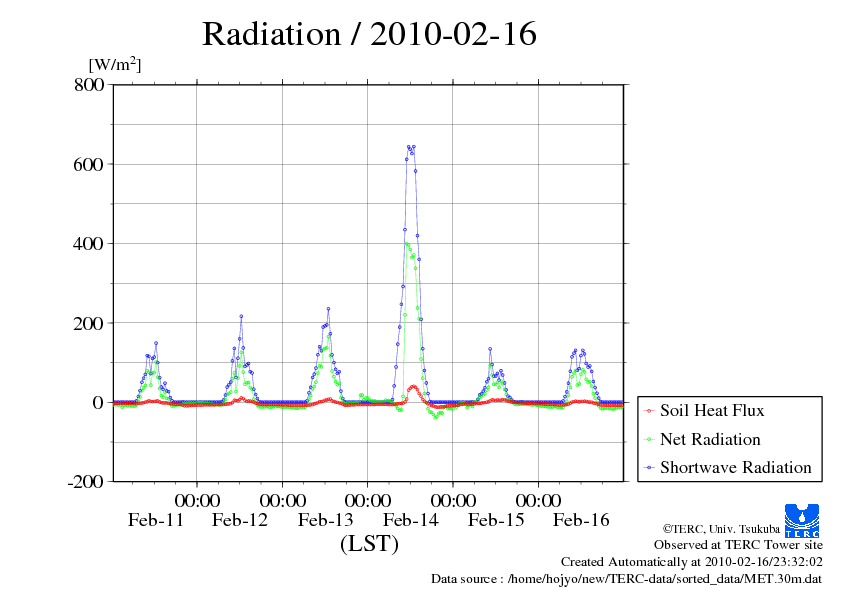Click the 0 y-axis value
The width and height of the screenshot is (842, 595).
tap(98, 403)
